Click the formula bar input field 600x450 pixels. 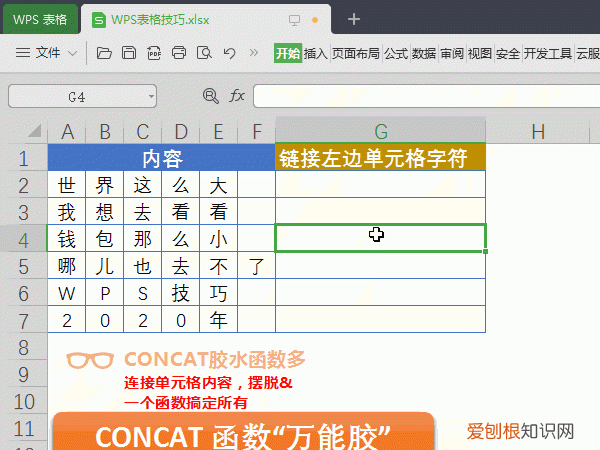[x=426, y=96]
